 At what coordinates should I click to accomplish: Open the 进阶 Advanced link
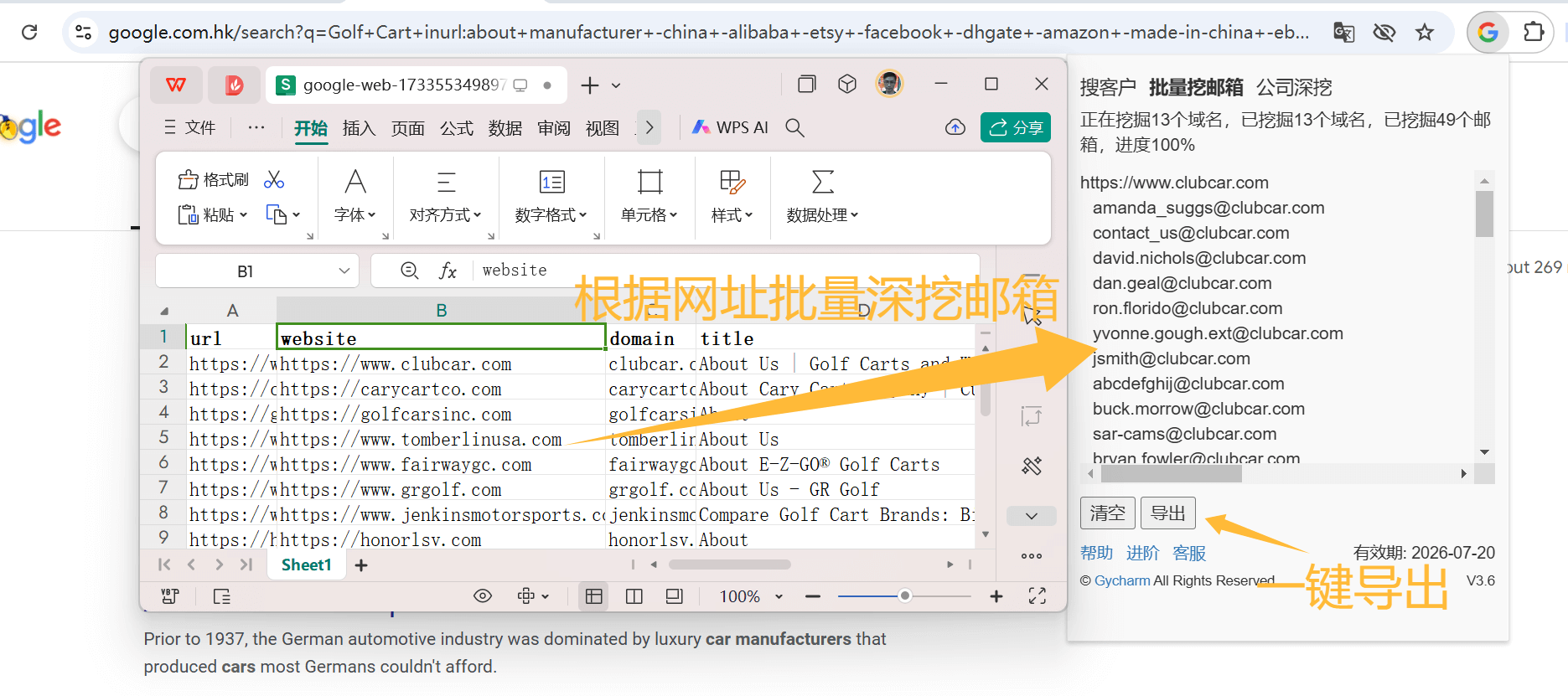coord(1143,553)
